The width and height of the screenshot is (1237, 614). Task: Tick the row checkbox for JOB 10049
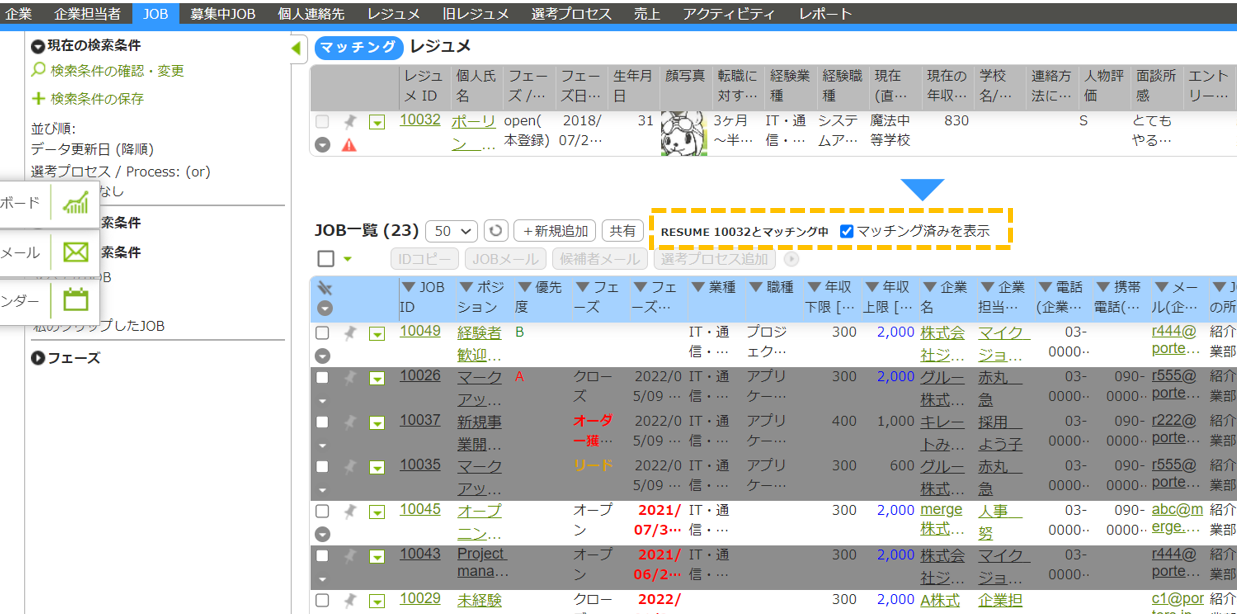point(322,332)
